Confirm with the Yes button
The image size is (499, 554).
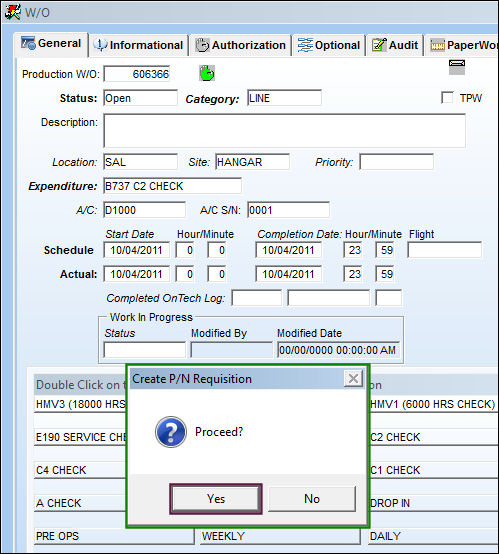[x=216, y=499]
